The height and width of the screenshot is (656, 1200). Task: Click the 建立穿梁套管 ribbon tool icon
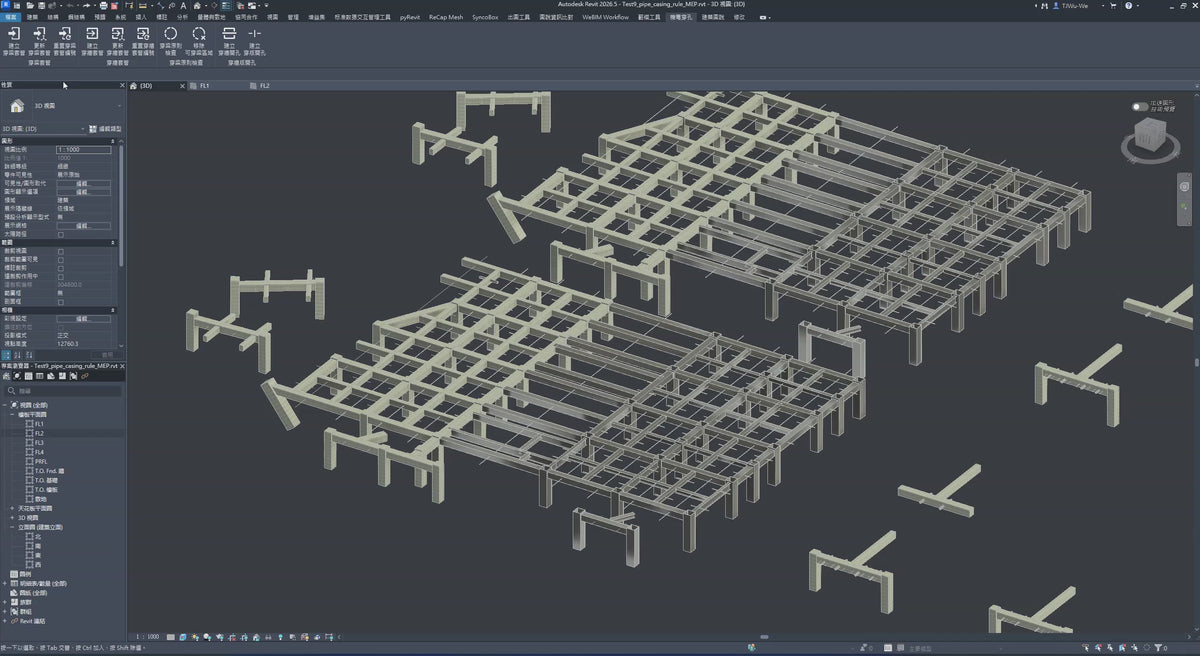coord(14,34)
